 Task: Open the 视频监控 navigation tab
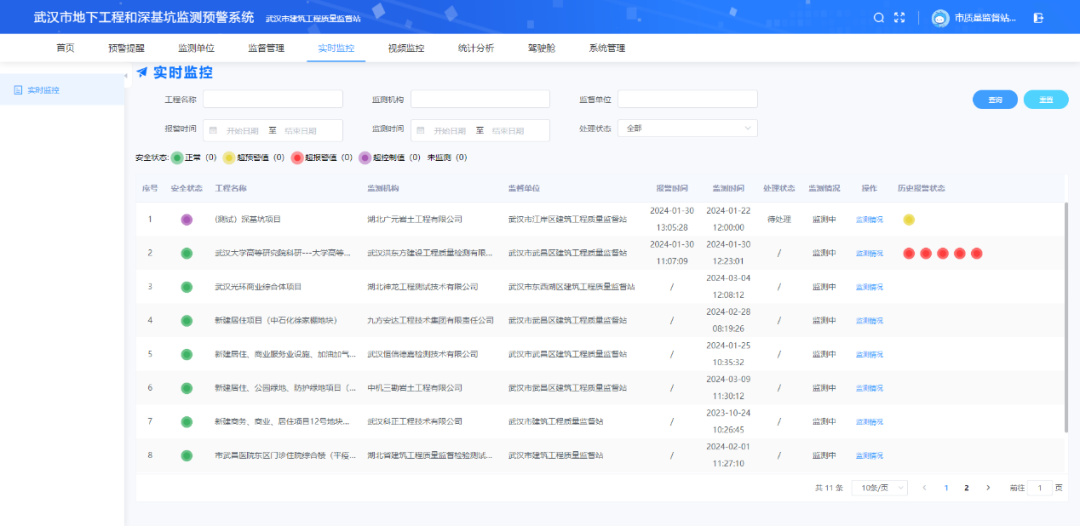tap(406, 48)
